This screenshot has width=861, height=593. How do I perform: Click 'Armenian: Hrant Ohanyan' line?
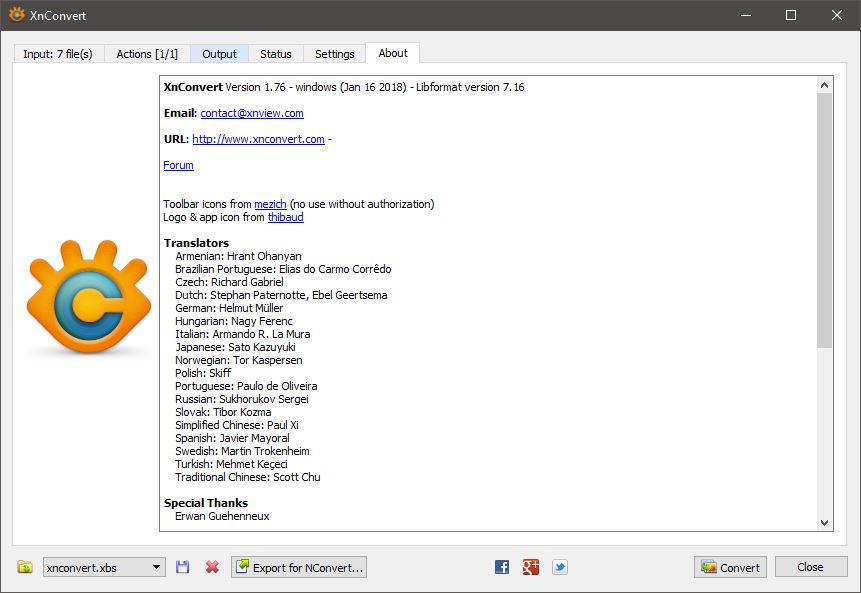point(238,256)
